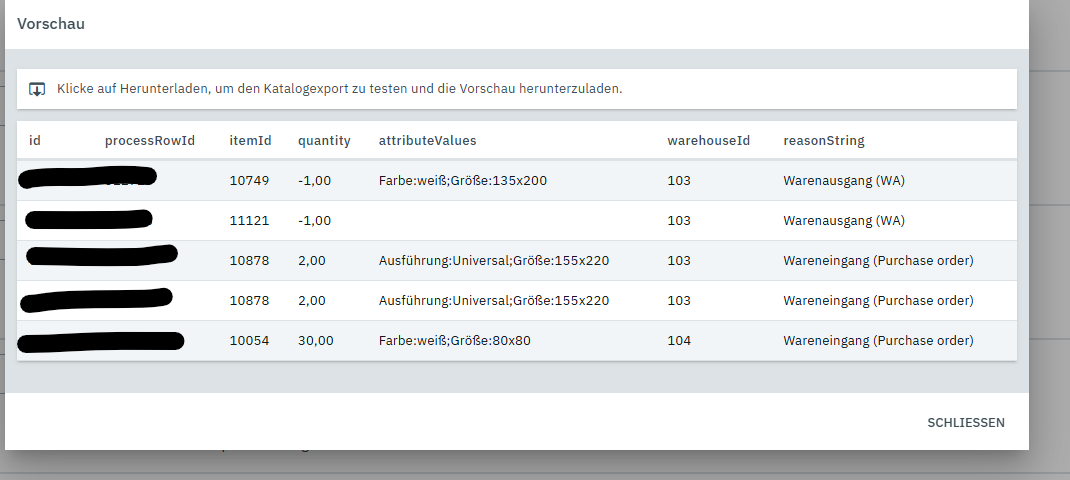
Task: Click the warehouseId column header
Action: [x=708, y=141]
